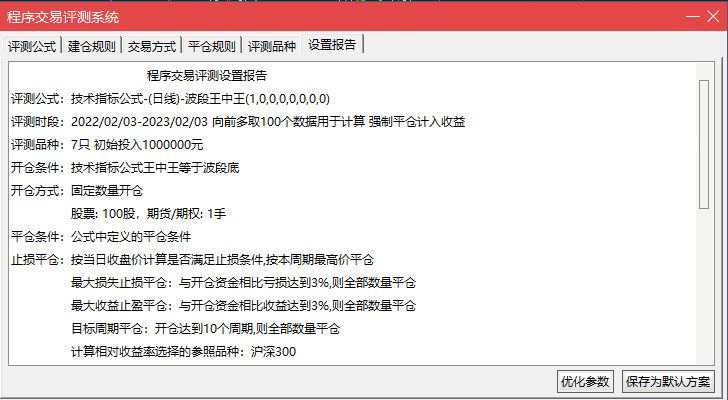Click the 评测品种 初始投入1000000元 line
The image size is (728, 400).
pos(107,145)
